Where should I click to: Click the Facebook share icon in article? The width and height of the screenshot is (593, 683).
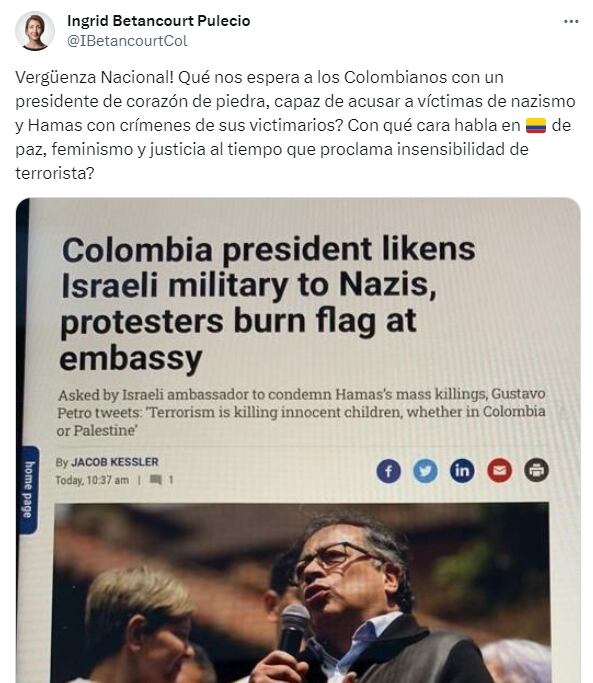(388, 471)
